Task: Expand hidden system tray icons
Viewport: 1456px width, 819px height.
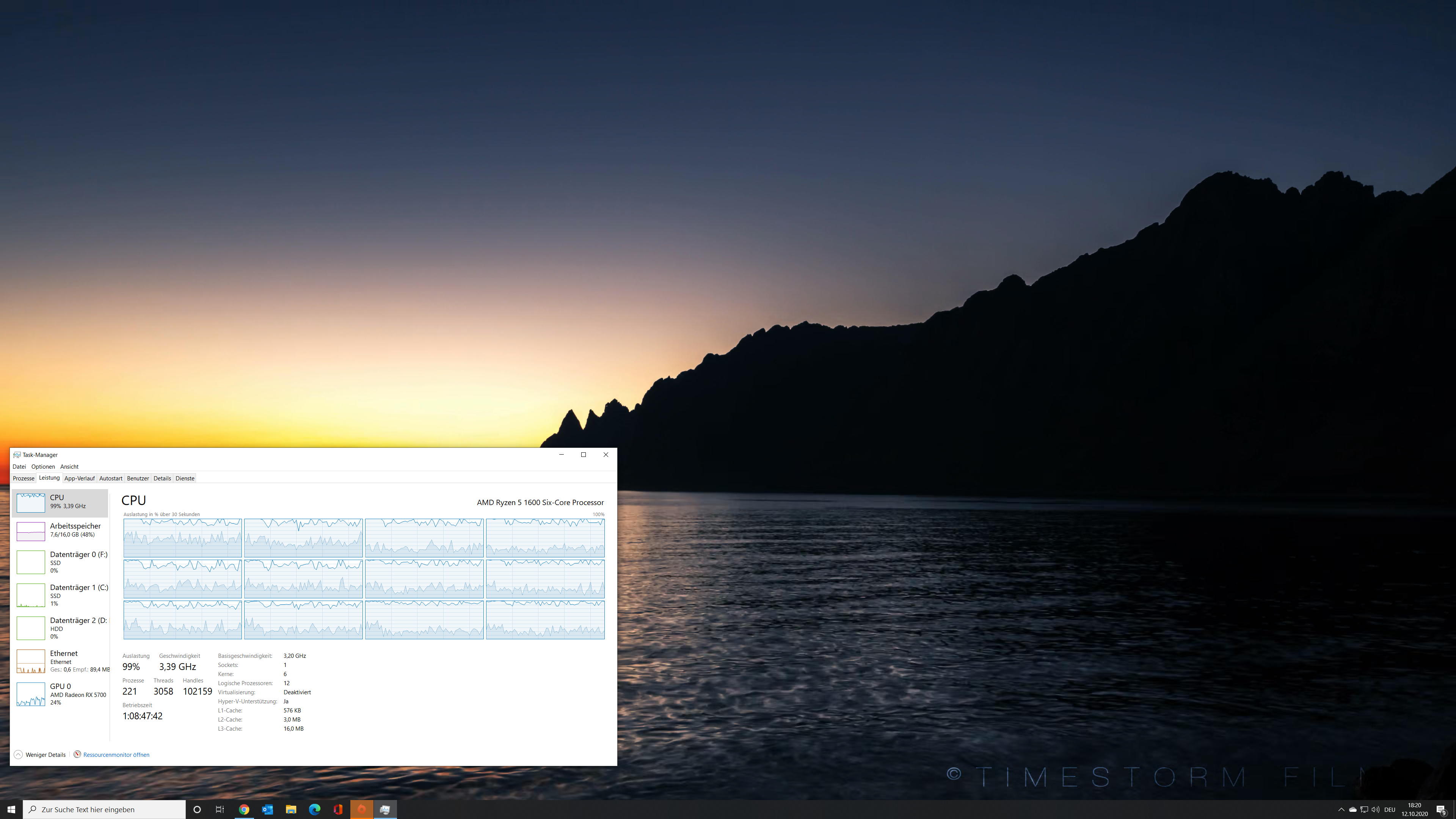Action: pos(1341,810)
